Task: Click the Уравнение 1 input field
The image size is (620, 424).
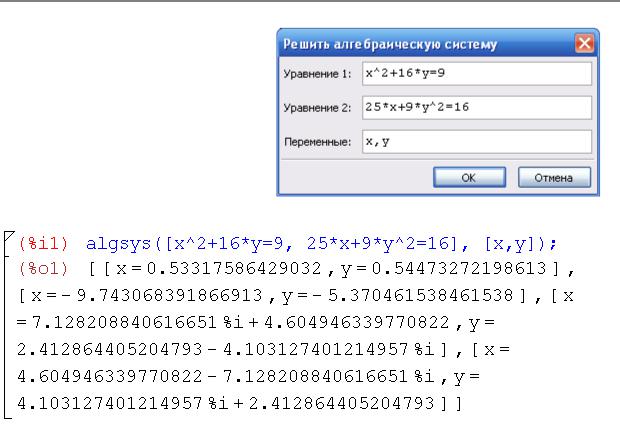Action: [x=477, y=73]
